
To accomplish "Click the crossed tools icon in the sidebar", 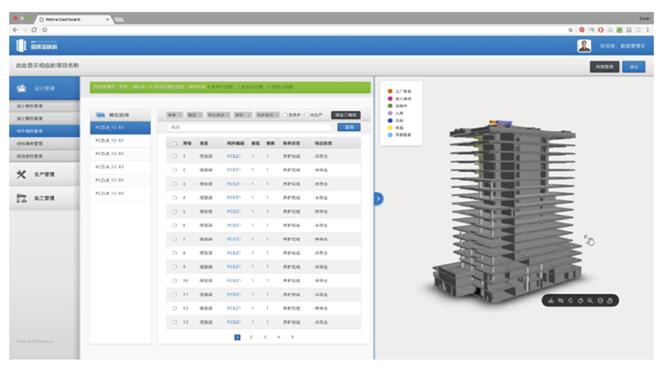I will click(x=21, y=174).
